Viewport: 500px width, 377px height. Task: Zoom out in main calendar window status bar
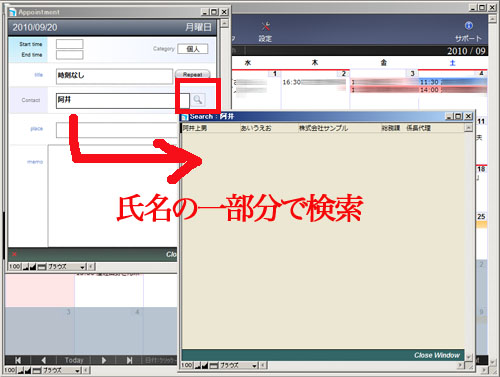[21, 370]
